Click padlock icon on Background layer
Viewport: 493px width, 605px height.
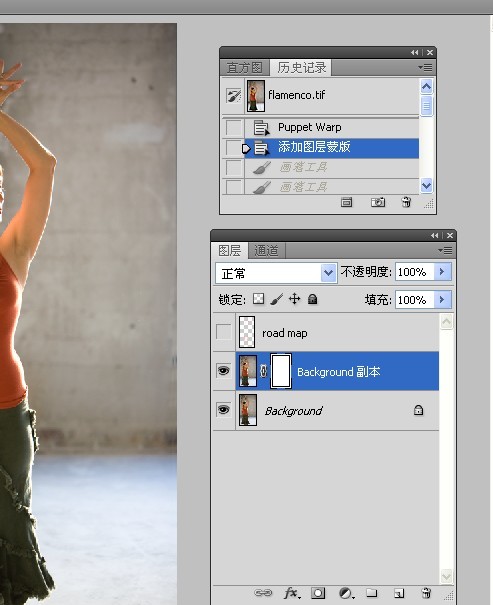click(x=419, y=410)
